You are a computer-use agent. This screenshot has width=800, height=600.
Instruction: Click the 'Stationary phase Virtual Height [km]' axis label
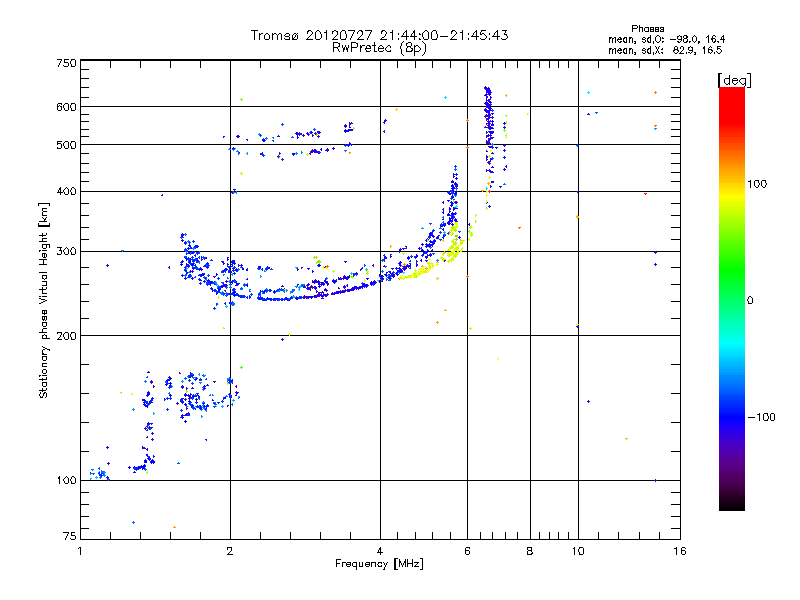43,301
